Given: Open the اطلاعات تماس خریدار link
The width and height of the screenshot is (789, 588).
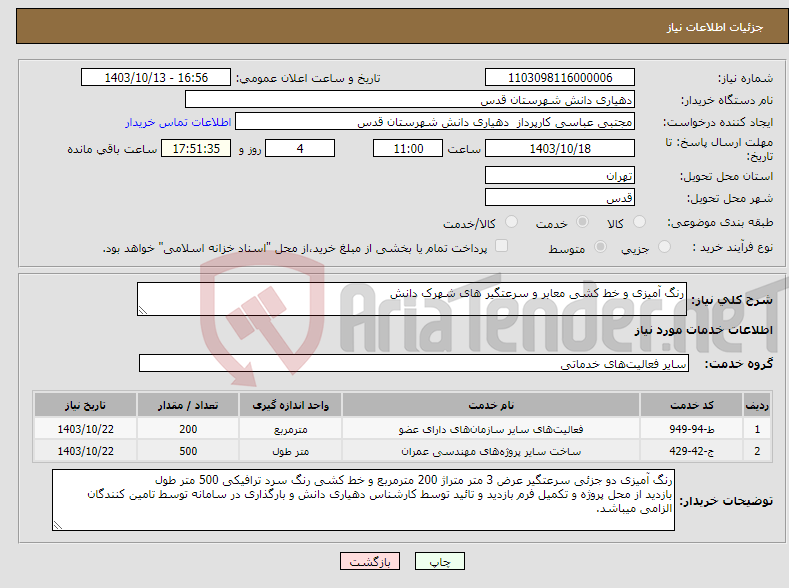Looking at the screenshot, I should click(178, 122).
